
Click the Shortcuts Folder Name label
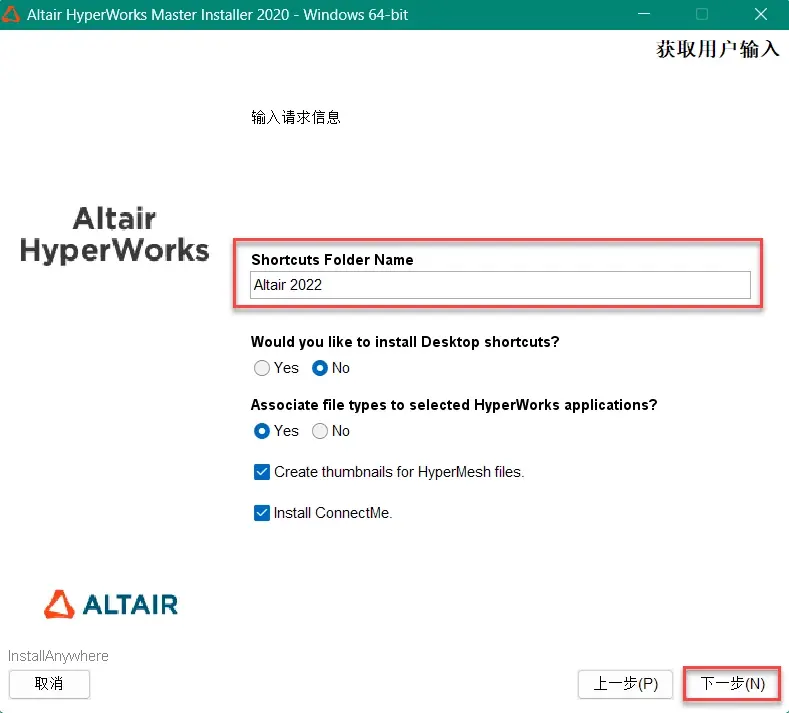tap(332, 260)
